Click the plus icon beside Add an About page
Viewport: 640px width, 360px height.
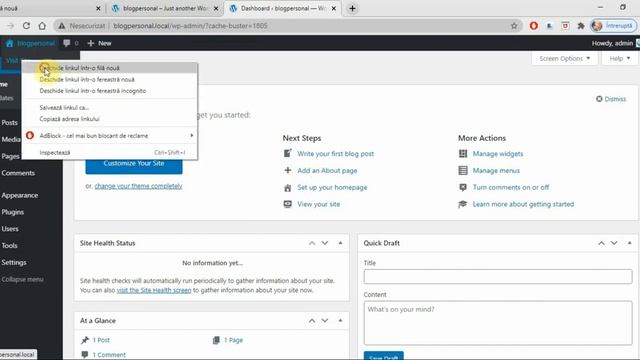[288, 170]
